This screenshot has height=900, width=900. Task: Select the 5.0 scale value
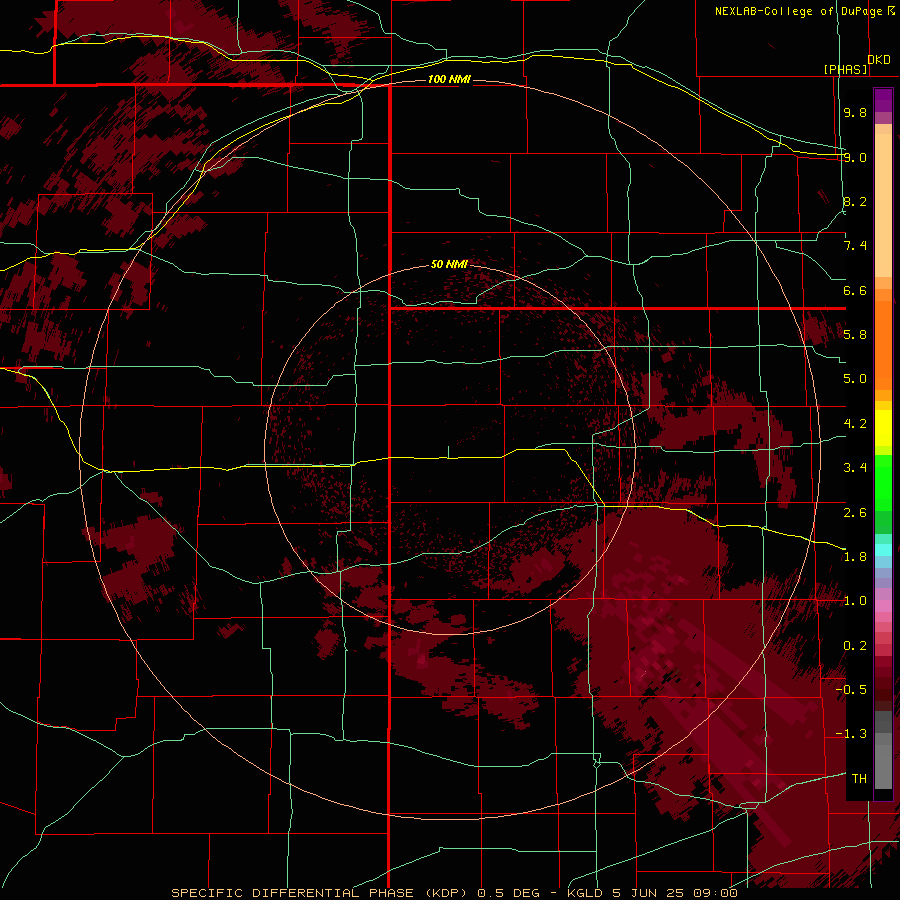click(855, 379)
